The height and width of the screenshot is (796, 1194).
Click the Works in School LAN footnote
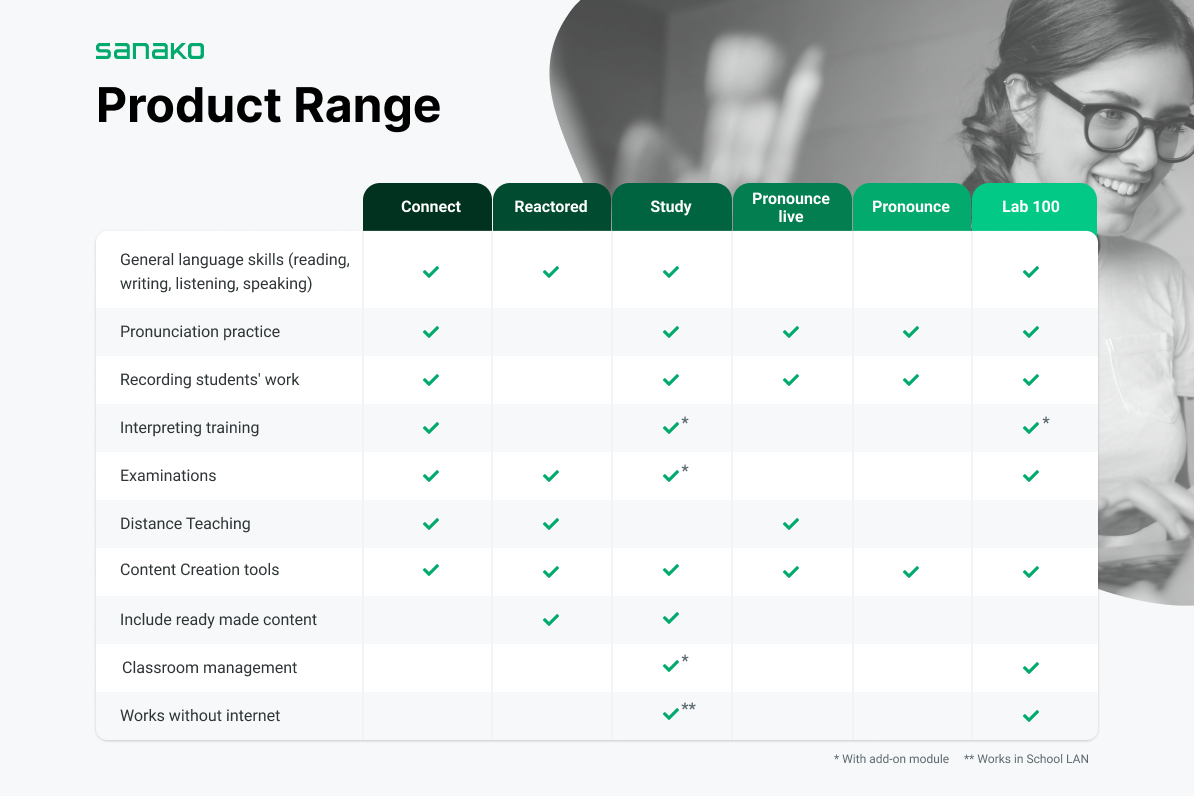click(1026, 759)
